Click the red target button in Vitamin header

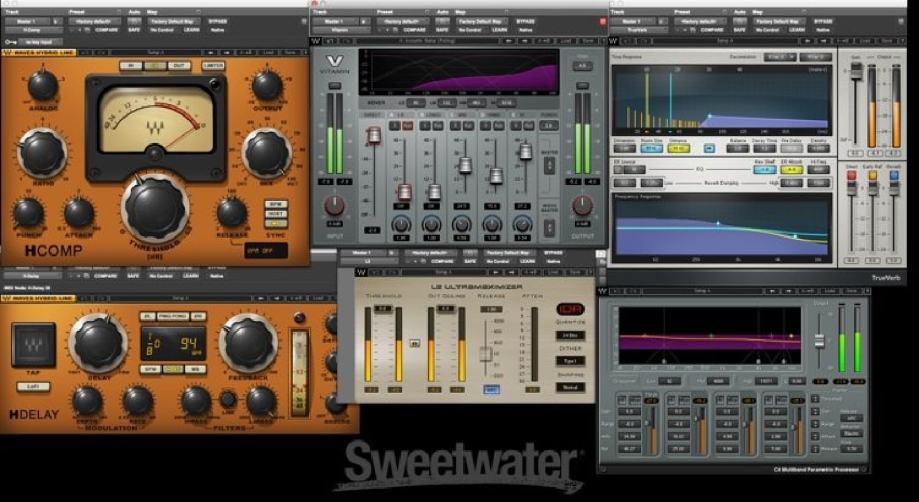click(603, 21)
